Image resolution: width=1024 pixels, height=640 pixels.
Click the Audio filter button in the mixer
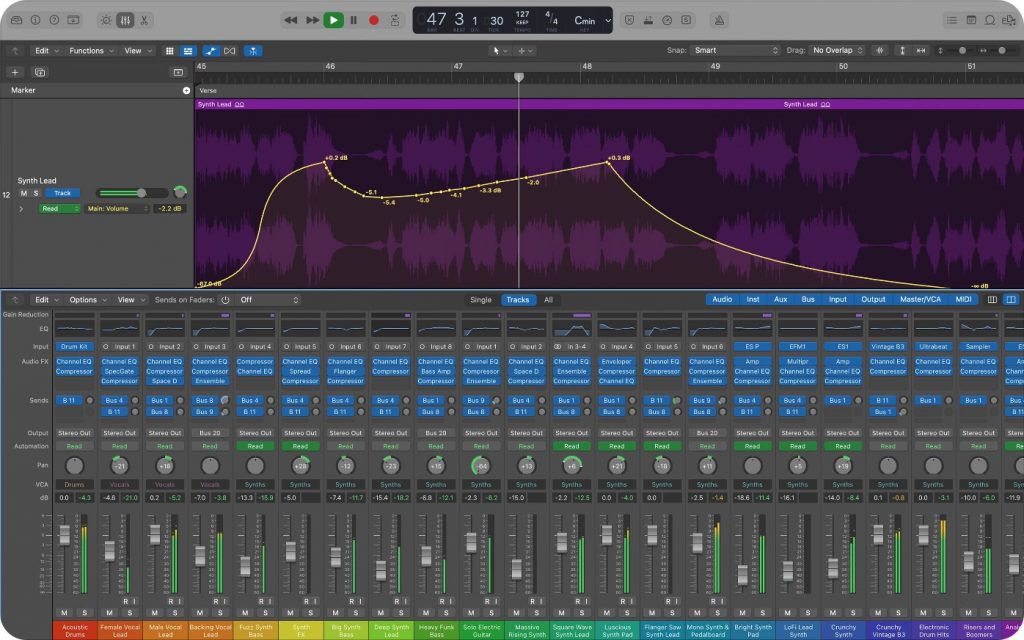(x=723, y=299)
